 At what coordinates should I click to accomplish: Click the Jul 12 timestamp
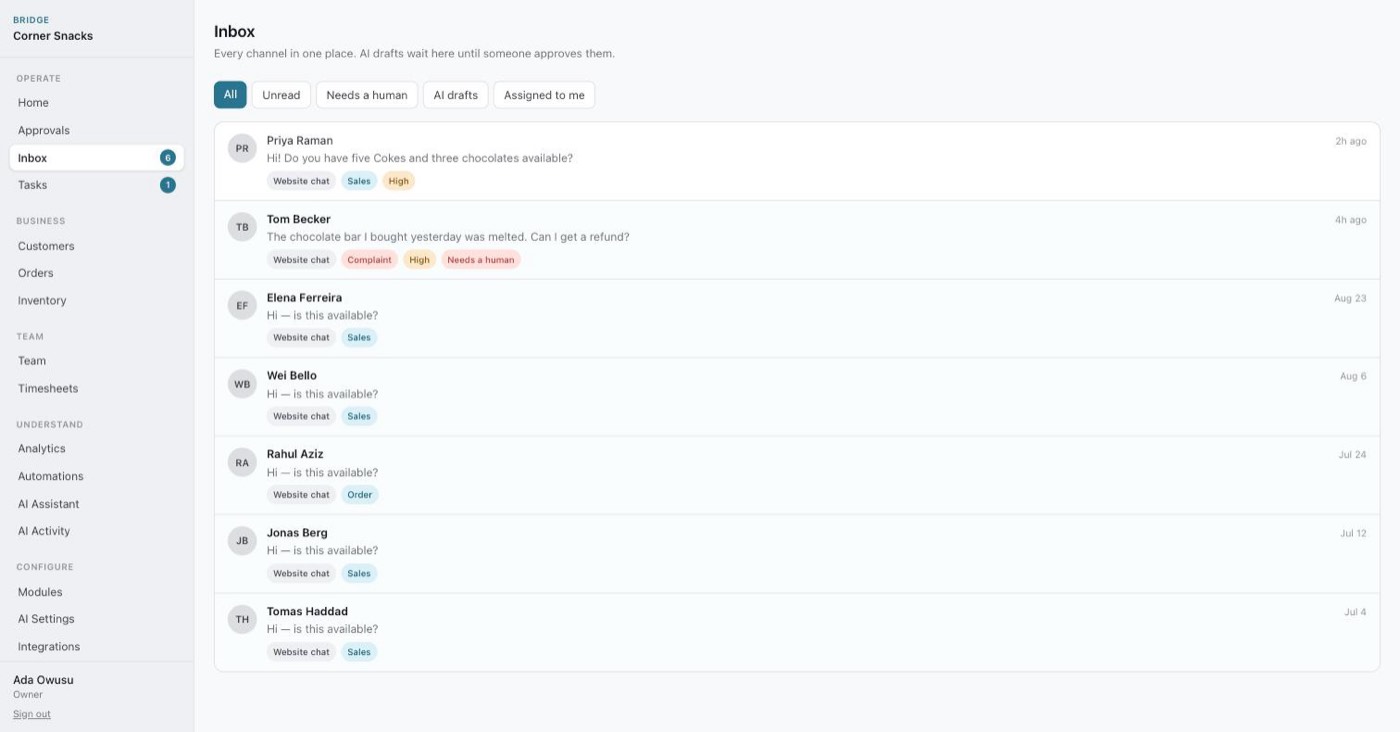coord(1353,533)
